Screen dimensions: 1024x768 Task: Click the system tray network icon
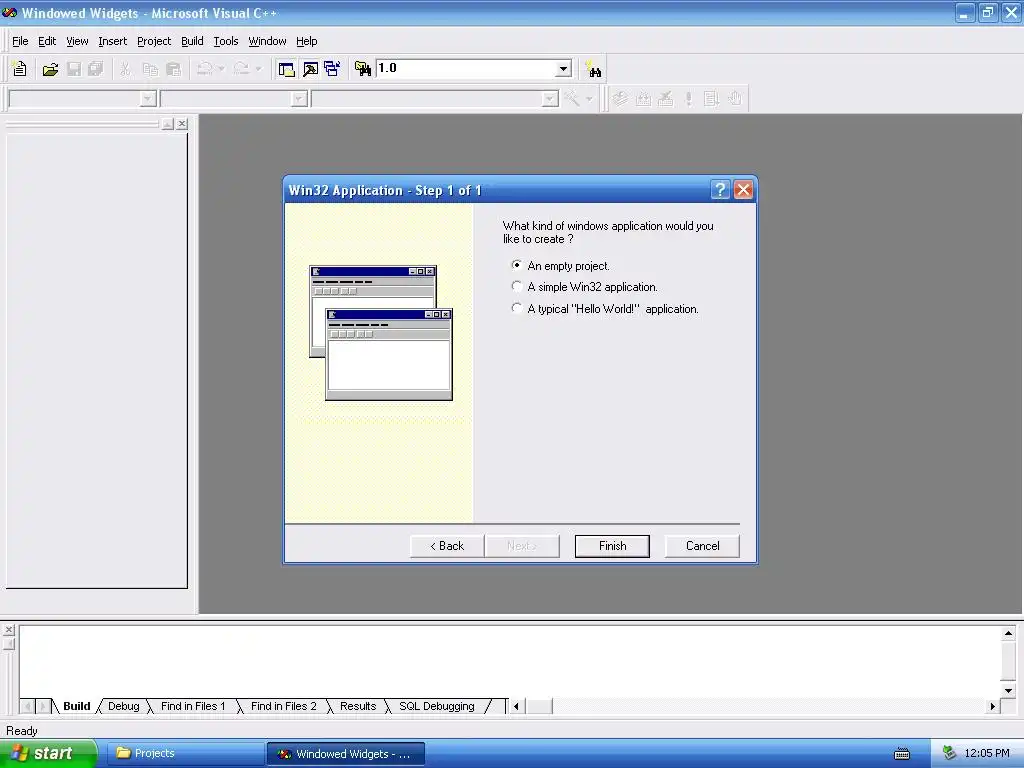click(x=950, y=753)
